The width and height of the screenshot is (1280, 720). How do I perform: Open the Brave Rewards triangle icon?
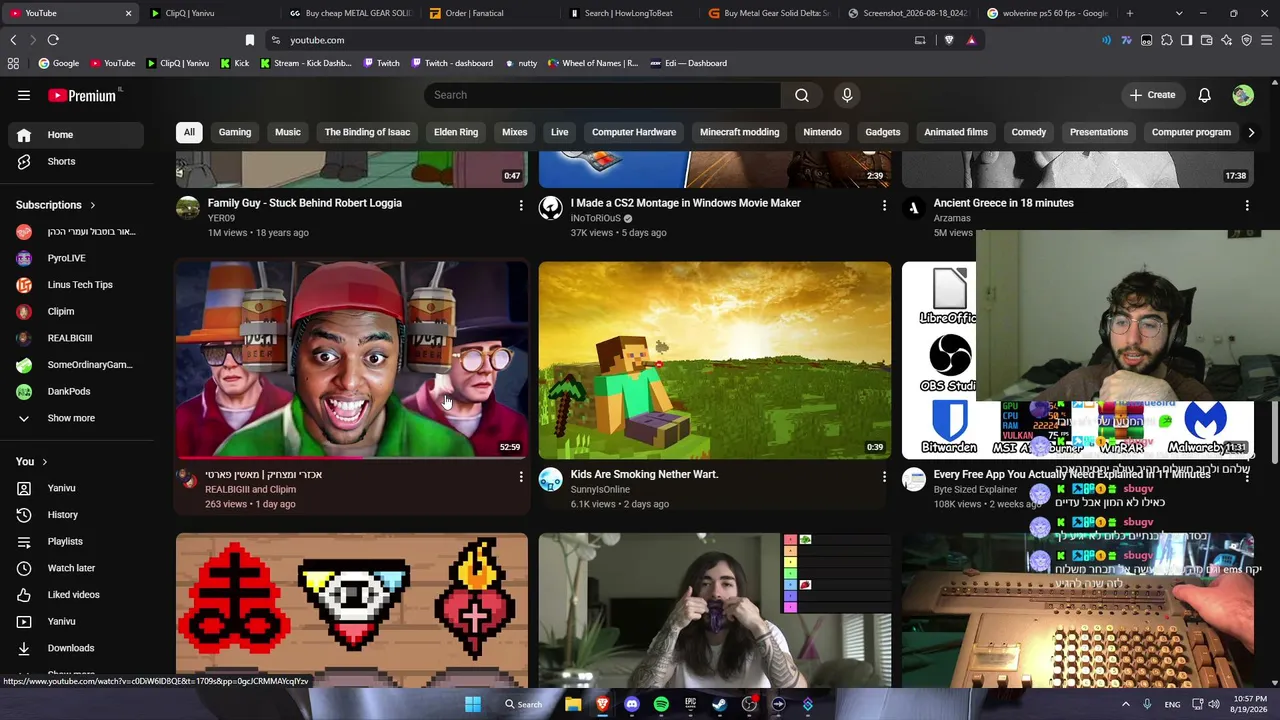(x=971, y=40)
